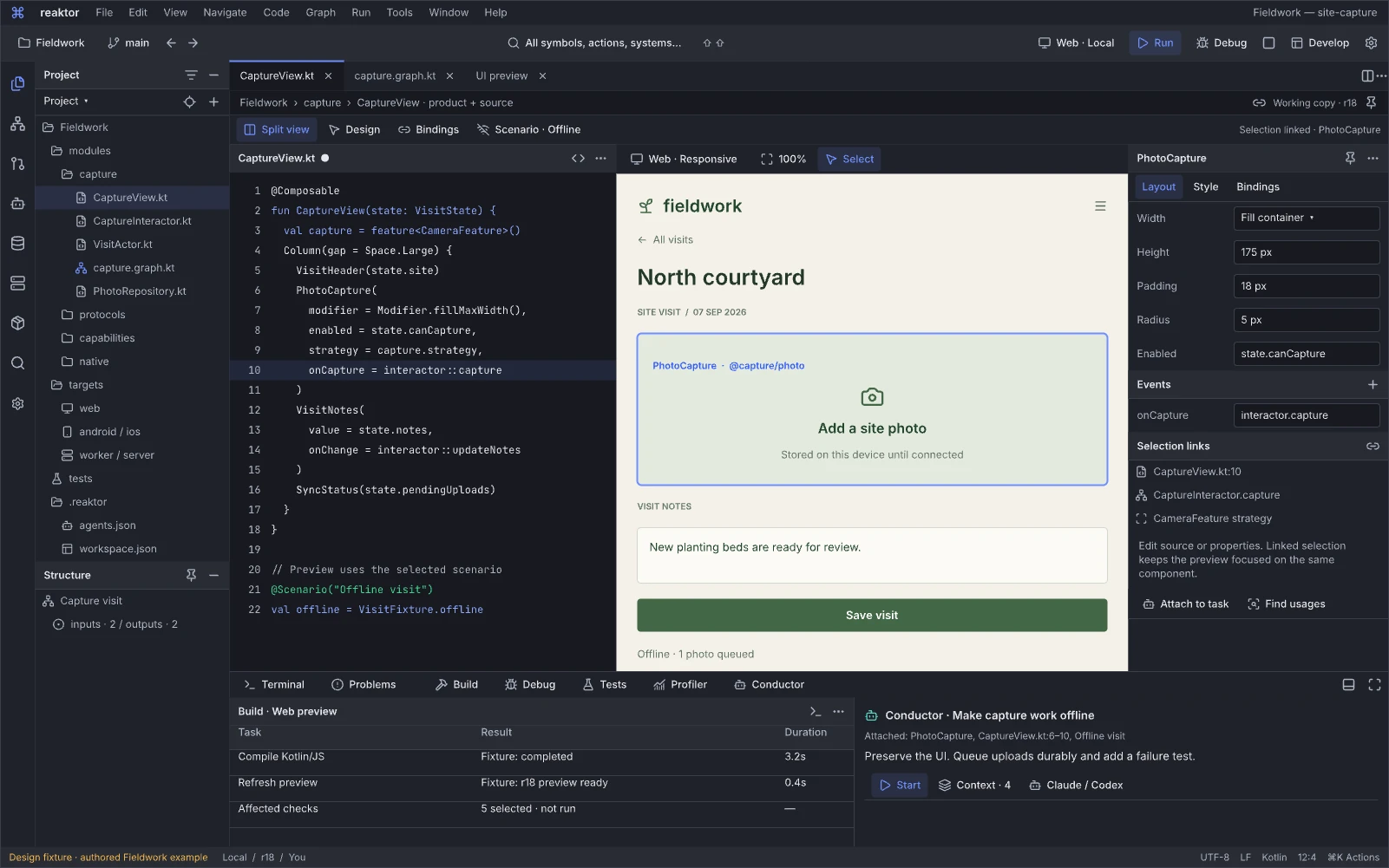This screenshot has height=868, width=1389.
Task: Open the top-right settings gear
Action: [1371, 42]
